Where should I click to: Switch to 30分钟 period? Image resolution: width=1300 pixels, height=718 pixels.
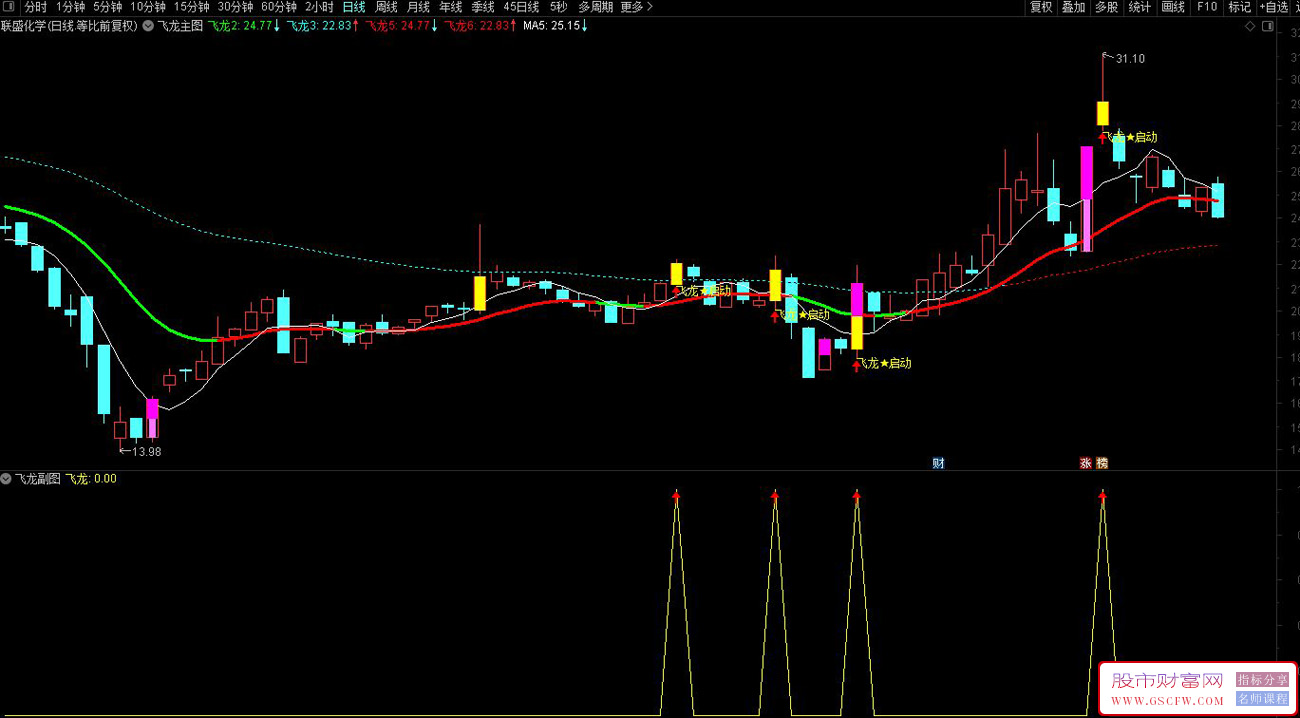pos(236,7)
